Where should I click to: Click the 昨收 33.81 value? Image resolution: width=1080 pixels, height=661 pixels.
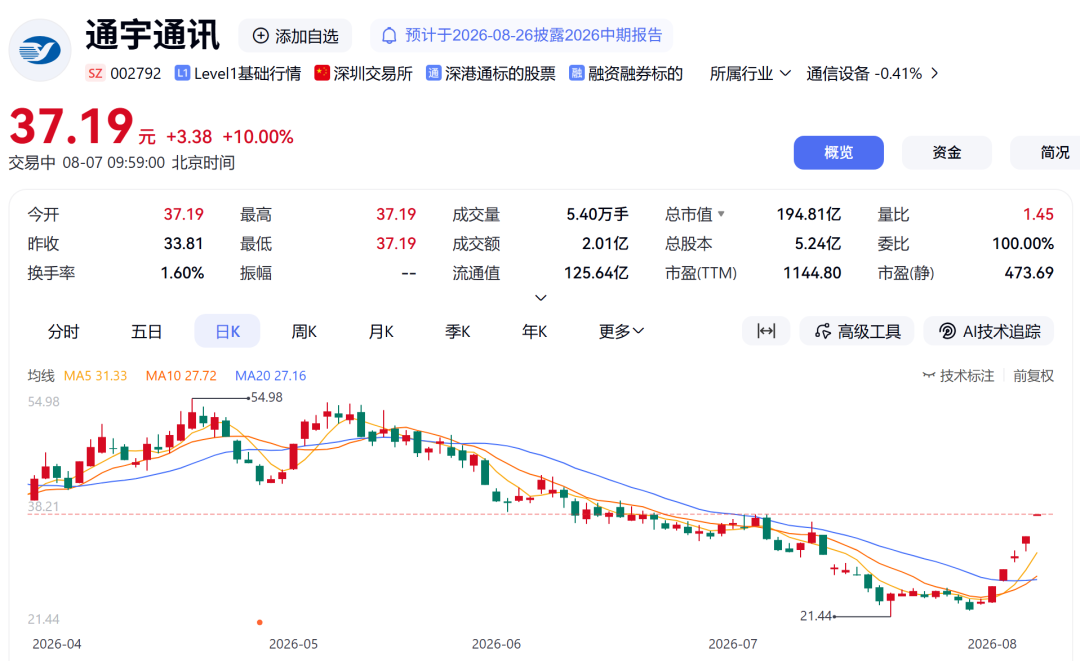click(x=183, y=244)
